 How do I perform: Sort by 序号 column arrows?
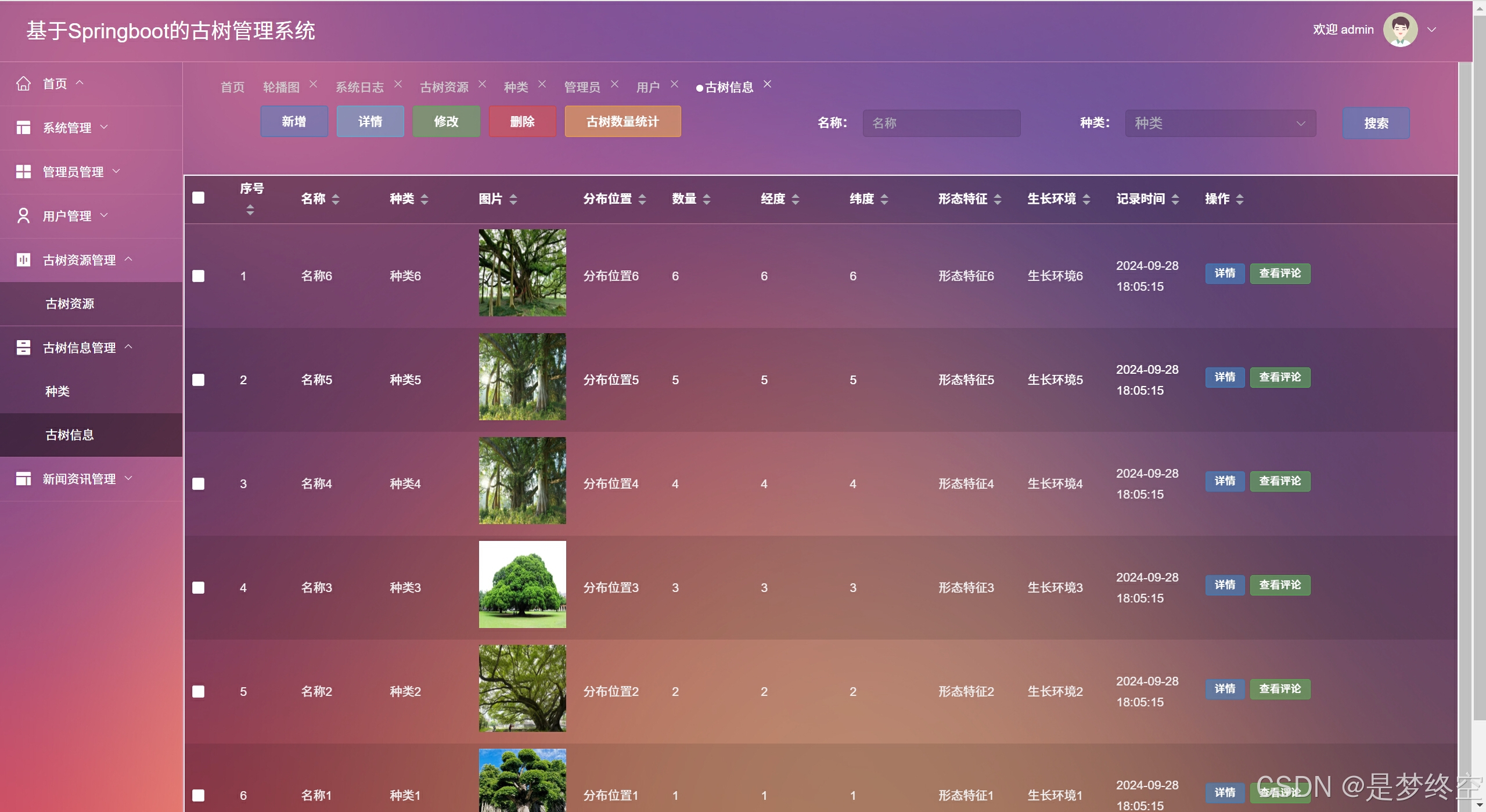(250, 210)
